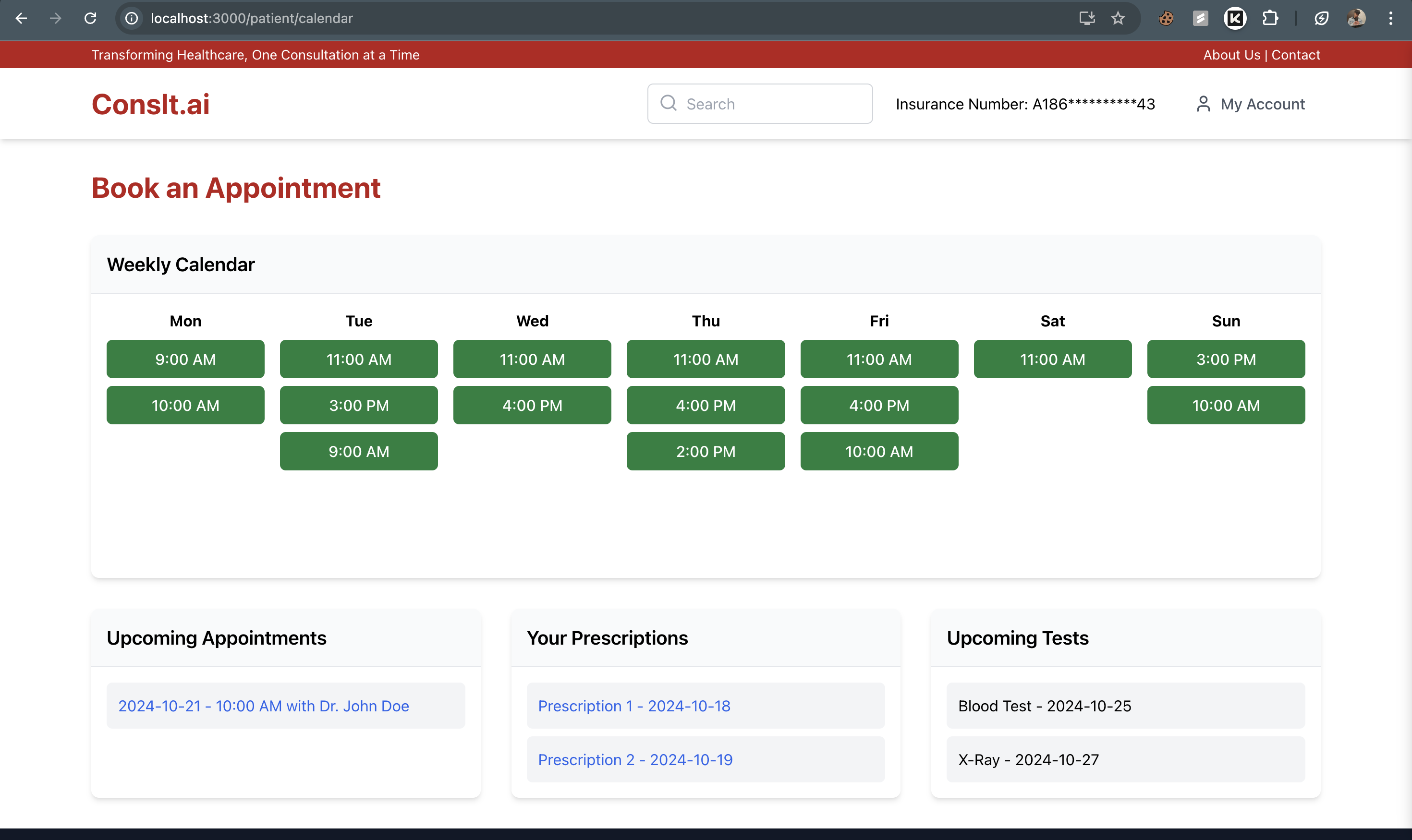
Task: Open My Account menu
Action: [1250, 104]
